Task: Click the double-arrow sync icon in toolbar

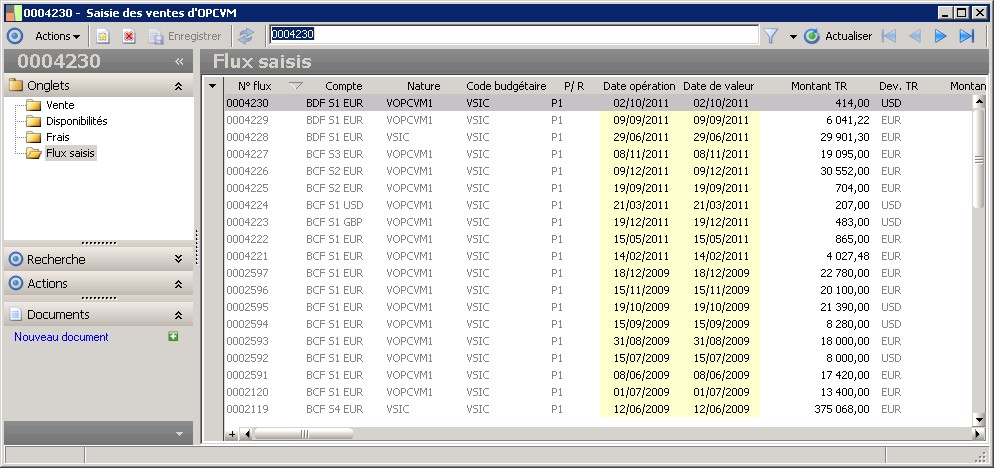Action: tap(246, 36)
